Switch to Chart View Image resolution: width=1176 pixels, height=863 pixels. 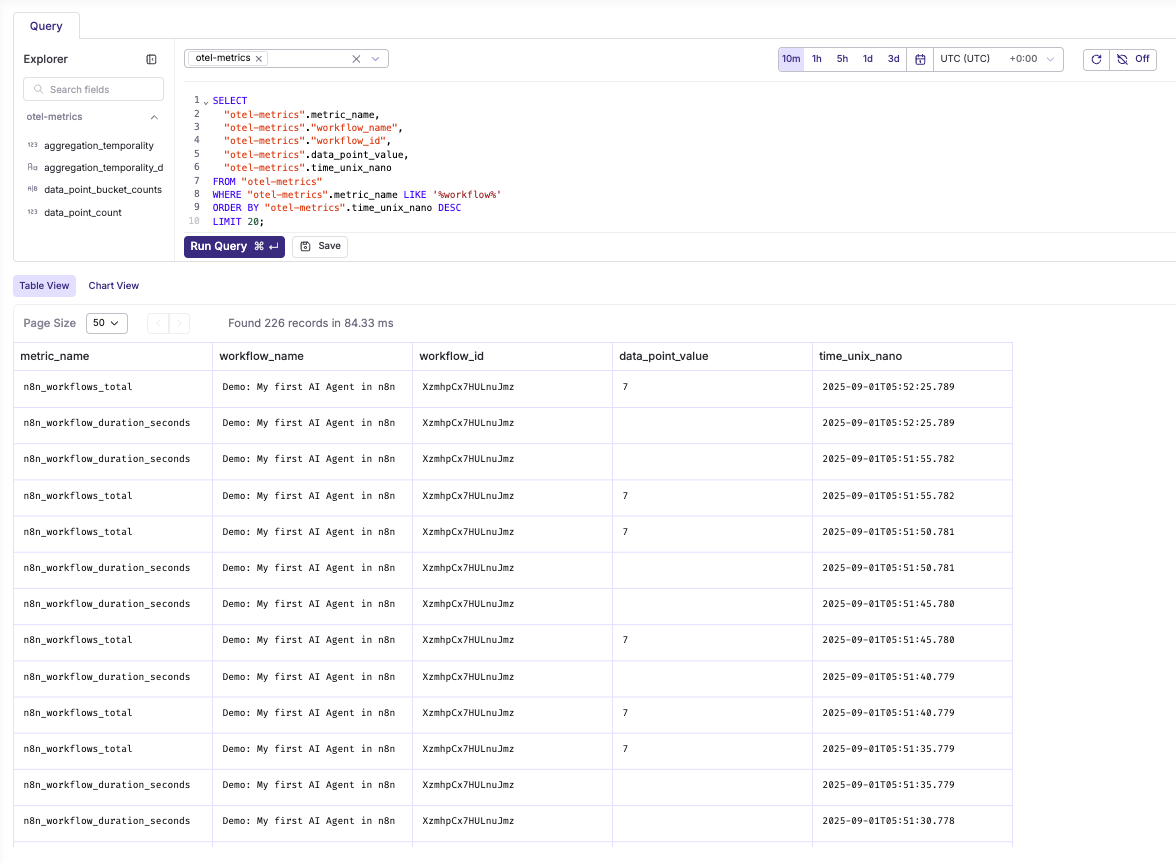(113, 286)
